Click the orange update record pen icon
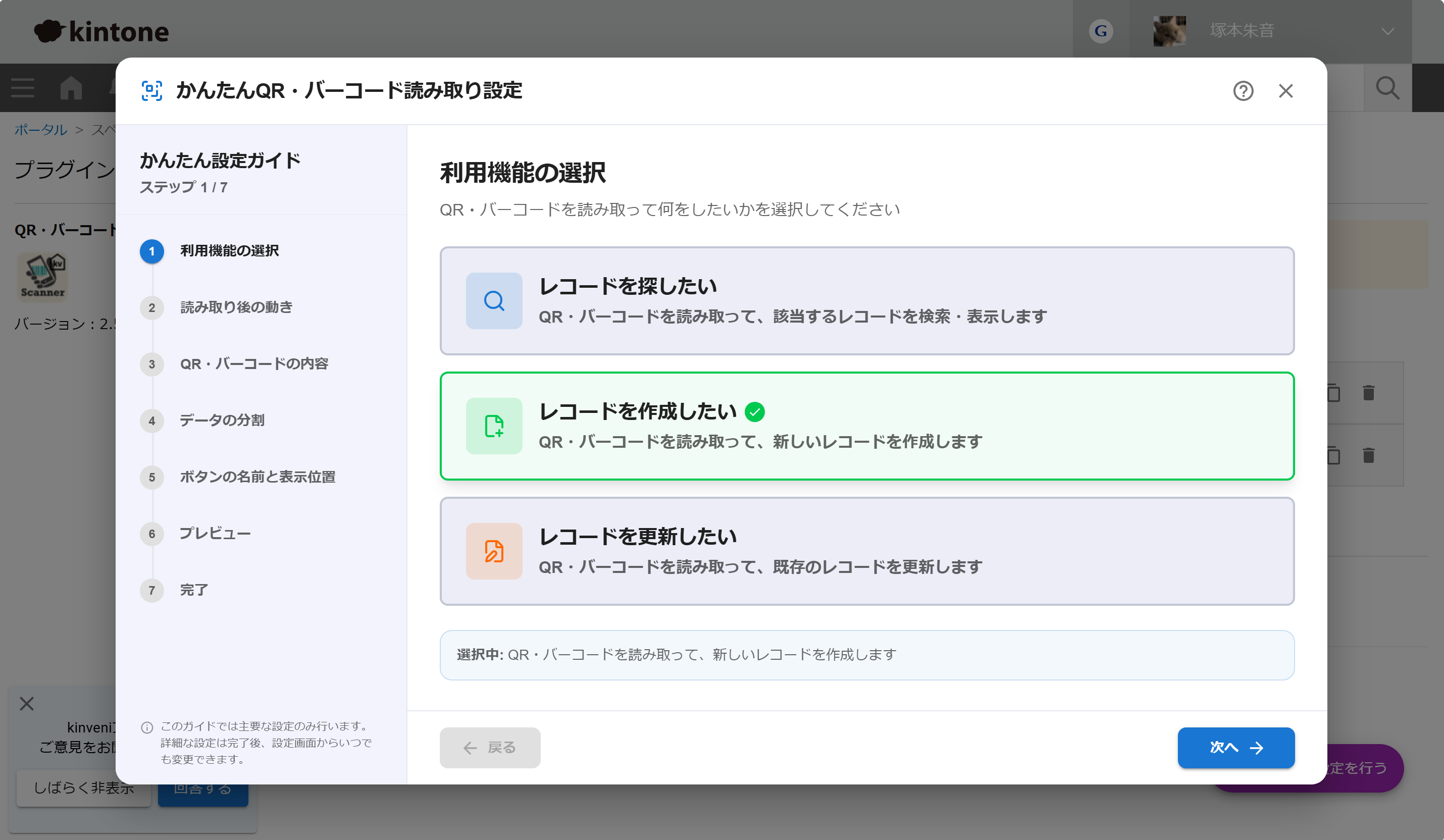 coord(494,551)
